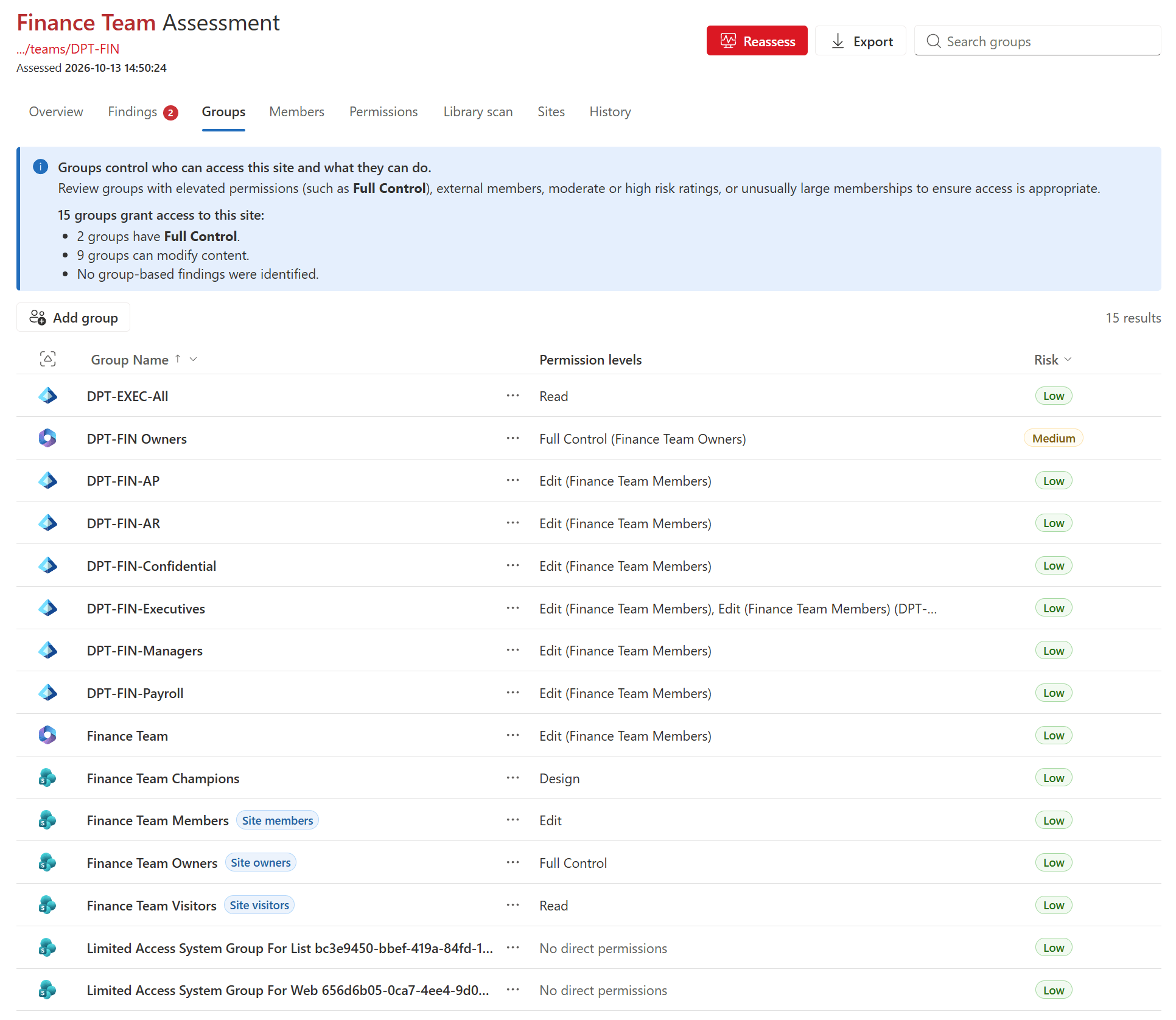
Task: Open the Findings tab
Action: pyautogui.click(x=143, y=112)
